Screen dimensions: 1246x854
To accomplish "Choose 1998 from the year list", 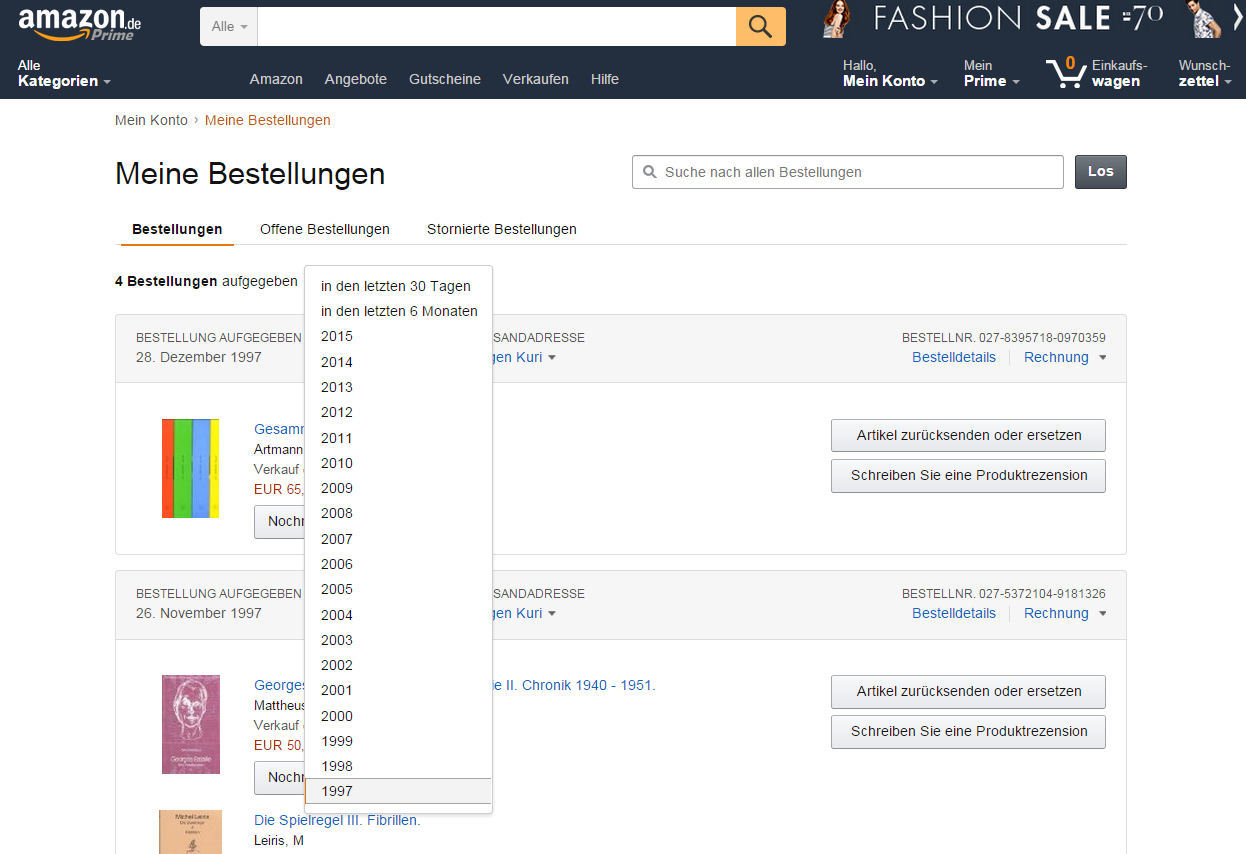I will [399, 766].
